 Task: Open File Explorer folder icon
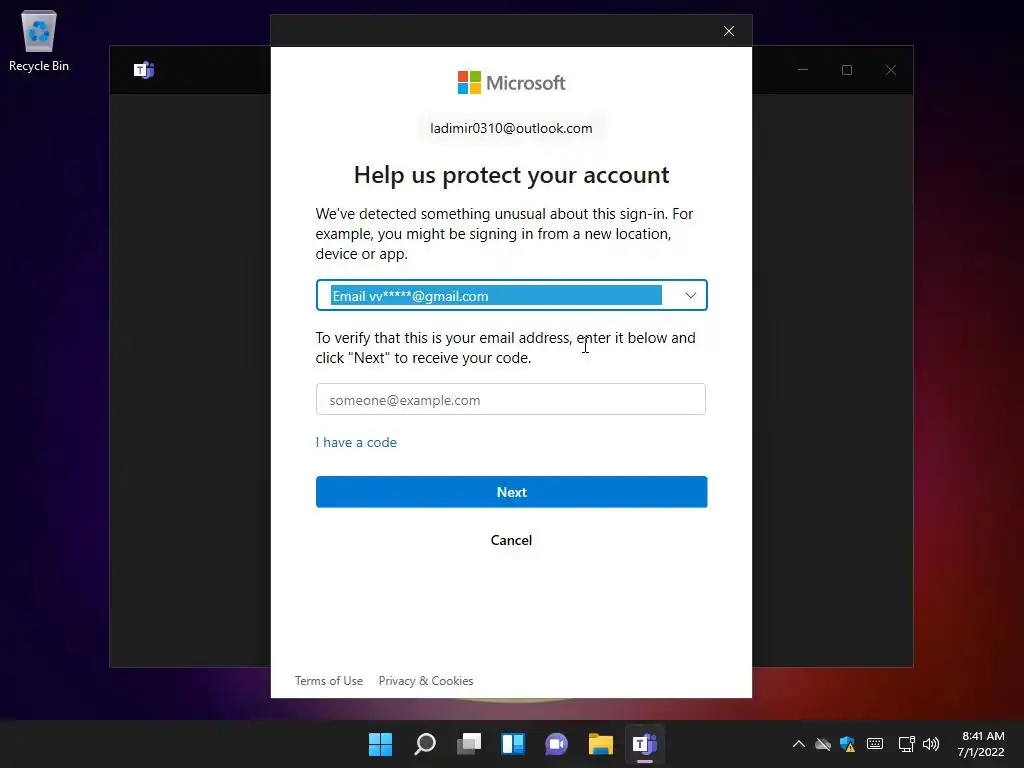pos(600,744)
